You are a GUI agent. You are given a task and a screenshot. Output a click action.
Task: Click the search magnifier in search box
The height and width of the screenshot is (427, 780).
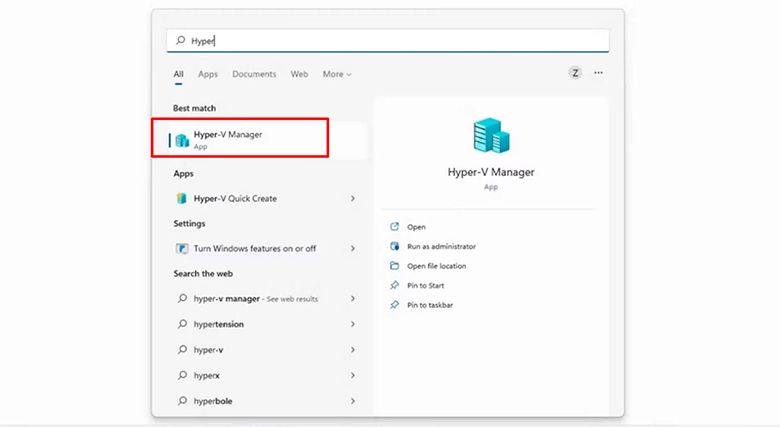(x=181, y=40)
